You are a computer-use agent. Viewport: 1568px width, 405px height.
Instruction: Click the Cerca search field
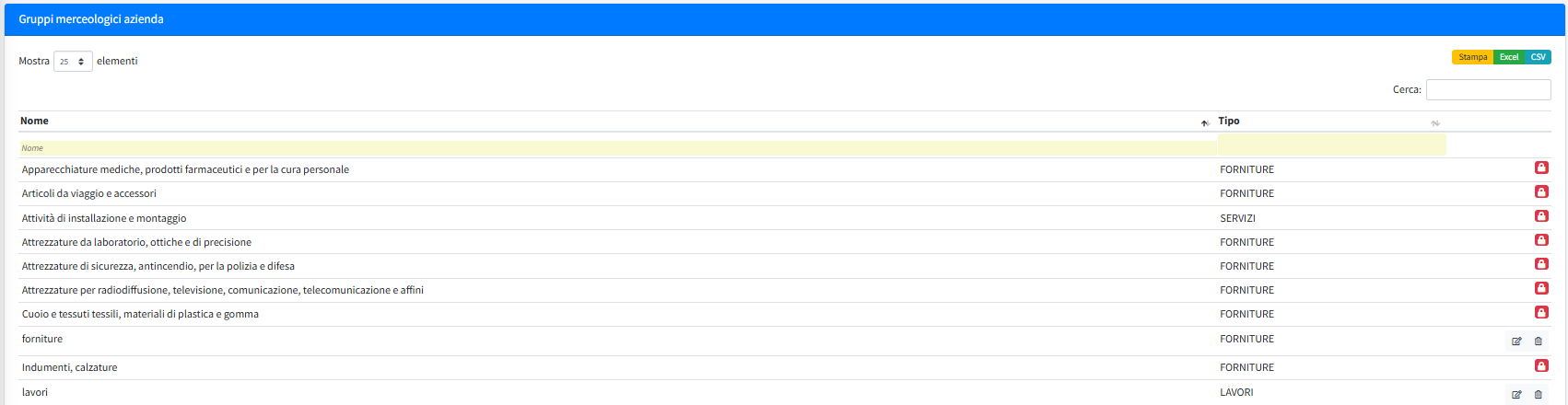point(1488,90)
